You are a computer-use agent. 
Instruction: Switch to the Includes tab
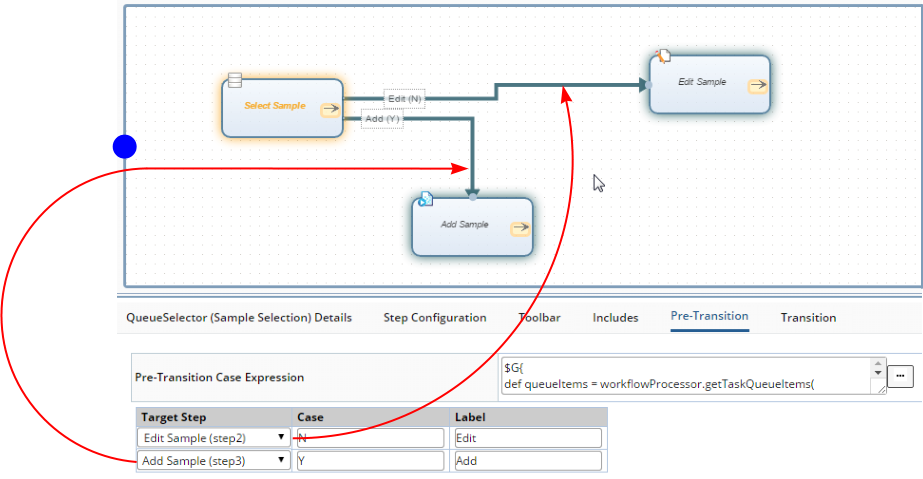tap(615, 318)
